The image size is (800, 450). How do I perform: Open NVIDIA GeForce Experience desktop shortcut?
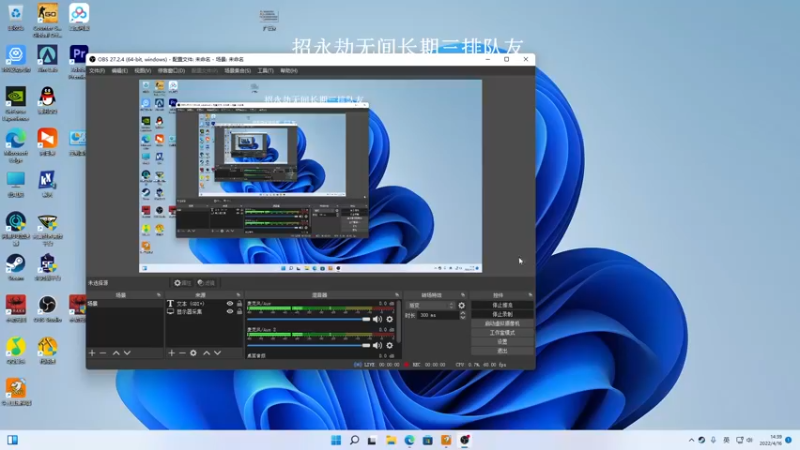[x=16, y=104]
